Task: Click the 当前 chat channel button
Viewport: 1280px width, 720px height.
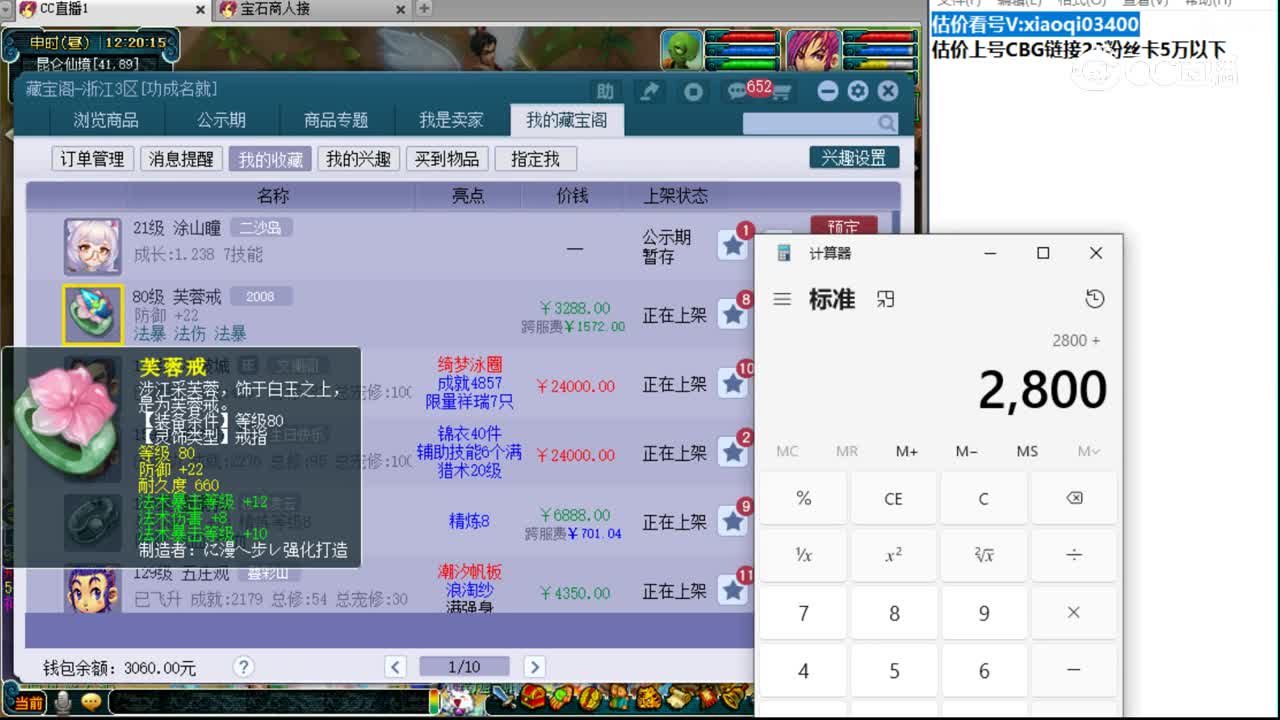Action: pos(30,704)
